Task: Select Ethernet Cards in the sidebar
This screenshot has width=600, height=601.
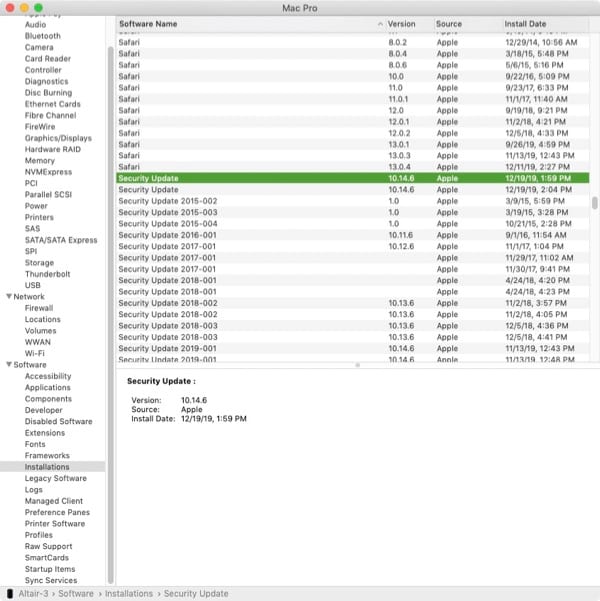Action: click(53, 104)
